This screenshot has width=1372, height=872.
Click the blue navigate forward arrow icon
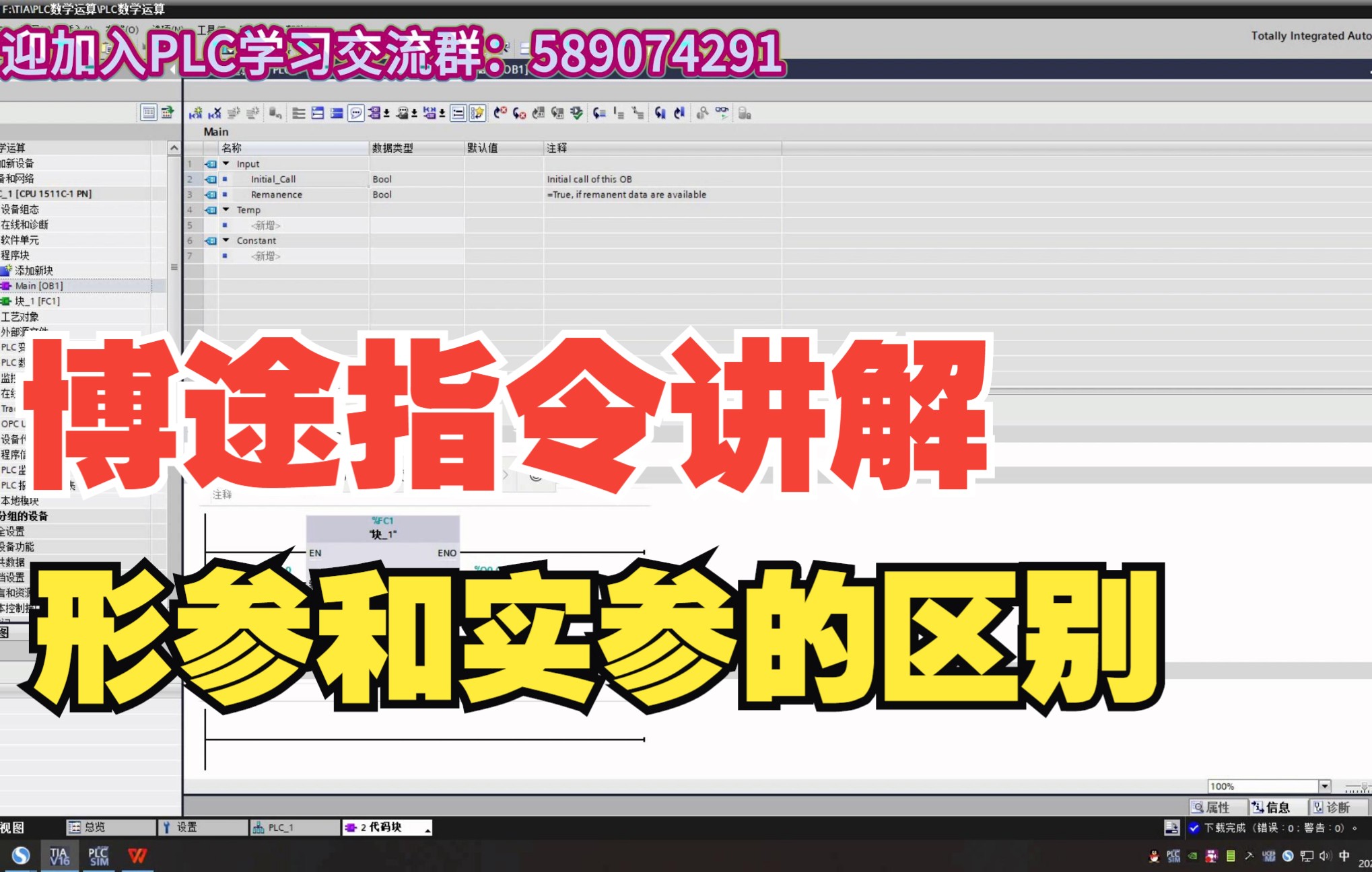(679, 113)
